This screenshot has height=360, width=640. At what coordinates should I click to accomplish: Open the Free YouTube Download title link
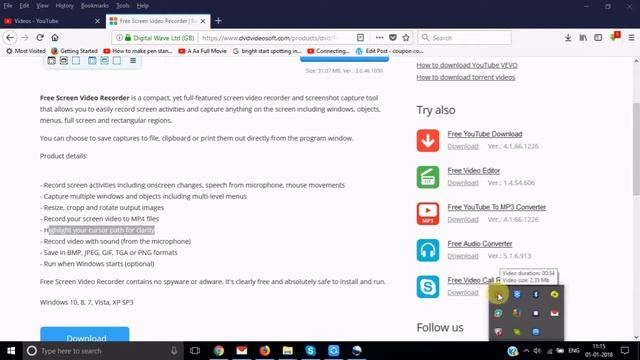(x=484, y=134)
